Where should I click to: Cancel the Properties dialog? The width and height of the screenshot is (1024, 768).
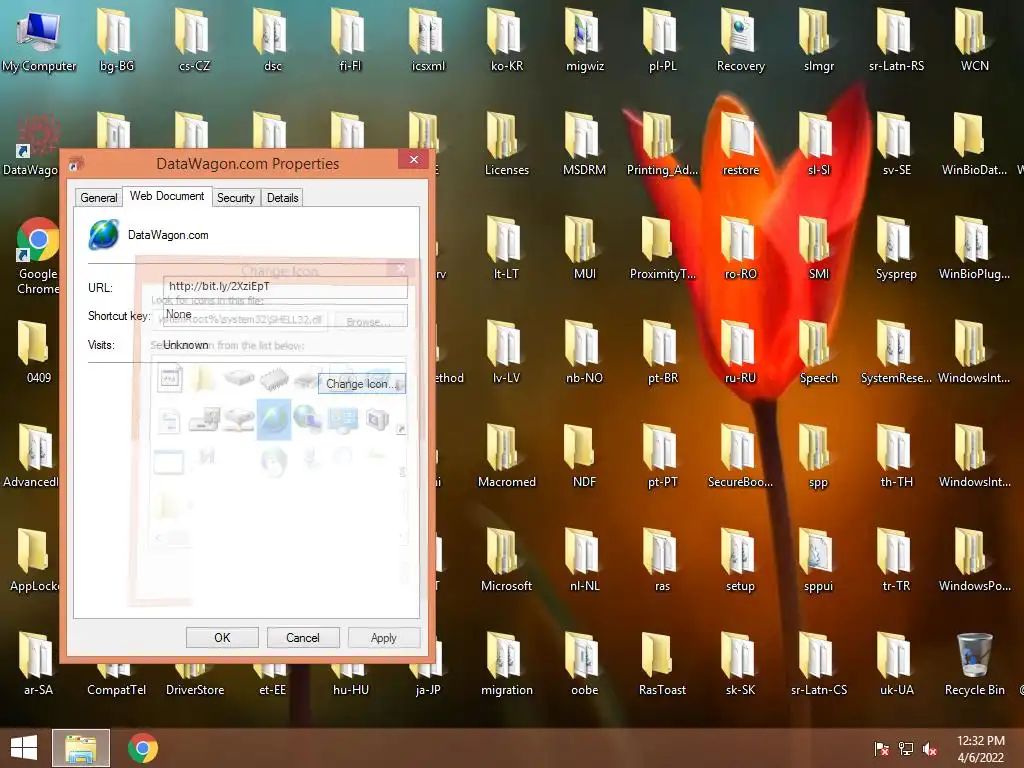coord(303,637)
